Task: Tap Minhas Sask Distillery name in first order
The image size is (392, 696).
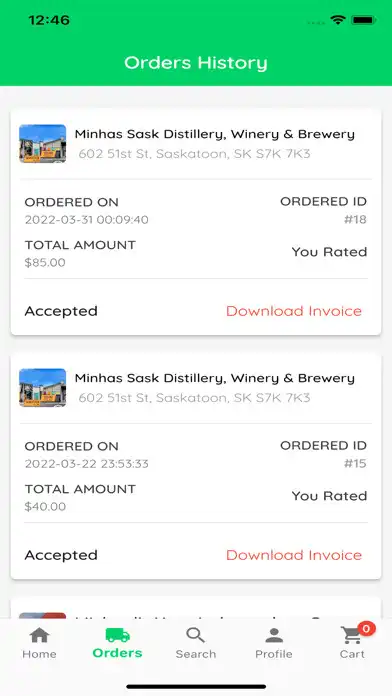Action: click(214, 134)
